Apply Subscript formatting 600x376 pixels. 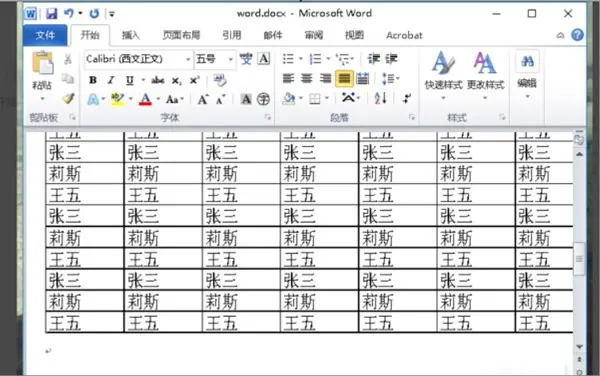pos(176,81)
